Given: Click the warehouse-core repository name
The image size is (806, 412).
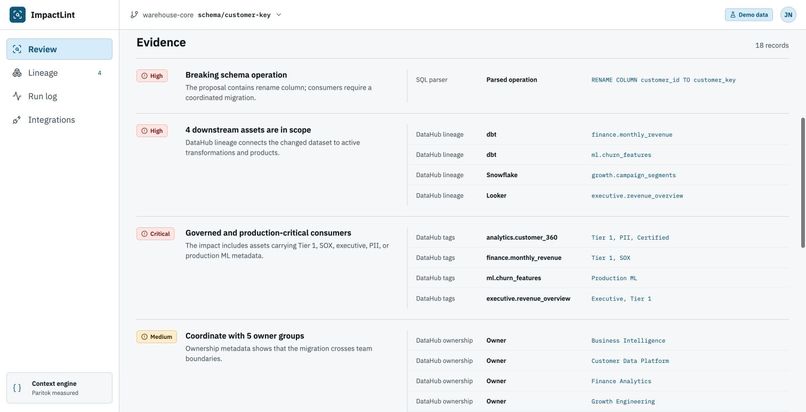Looking at the screenshot, I should click(x=168, y=15).
